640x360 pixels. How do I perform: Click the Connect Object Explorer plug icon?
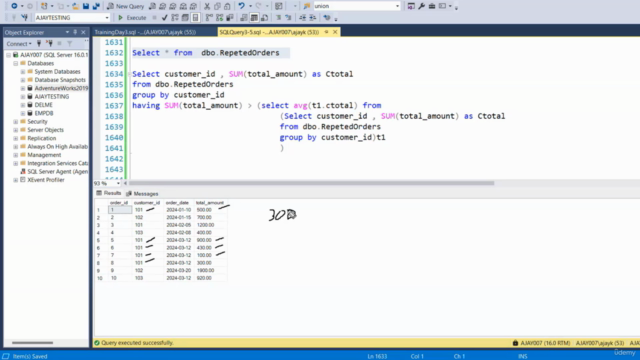tap(39, 44)
